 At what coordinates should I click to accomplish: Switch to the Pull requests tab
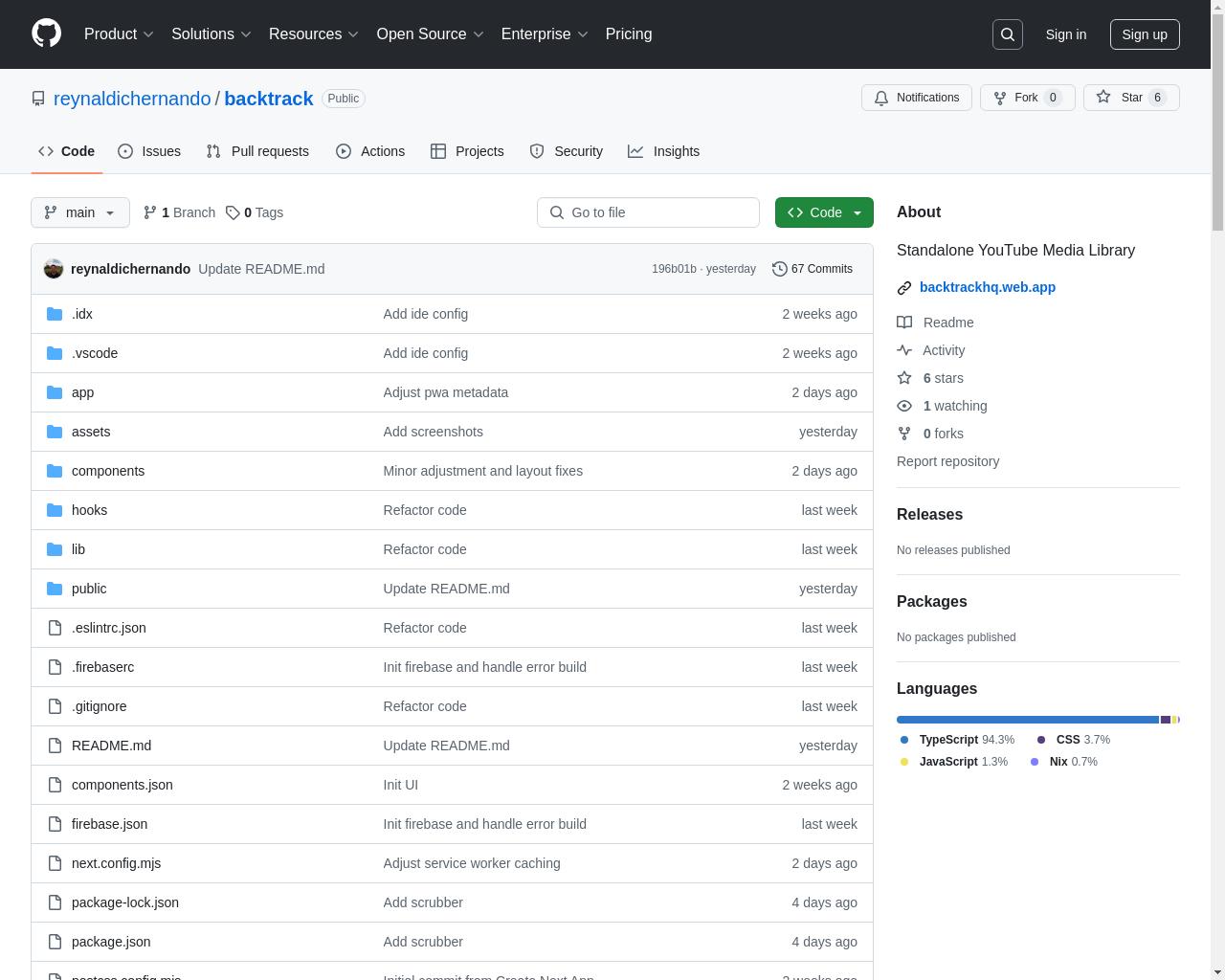(257, 151)
